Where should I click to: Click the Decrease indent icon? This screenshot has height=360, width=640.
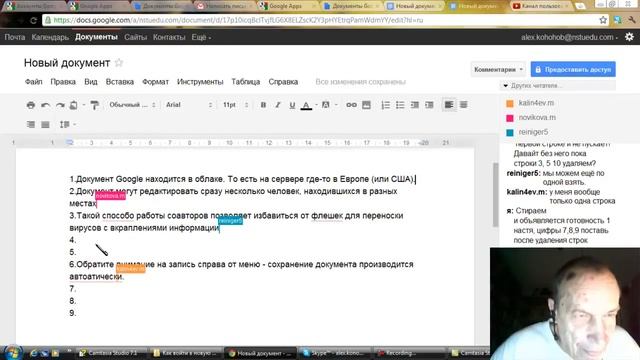click(415, 105)
